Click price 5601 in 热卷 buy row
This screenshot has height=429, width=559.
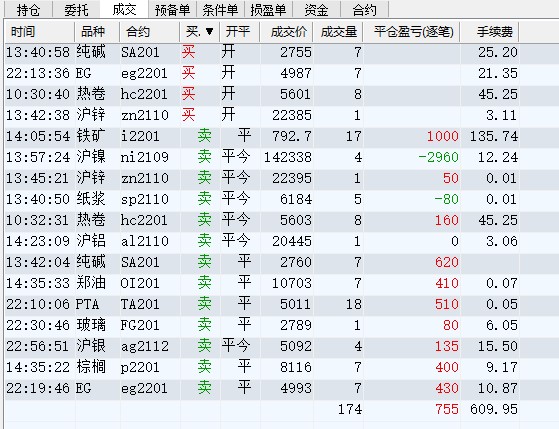coord(296,95)
